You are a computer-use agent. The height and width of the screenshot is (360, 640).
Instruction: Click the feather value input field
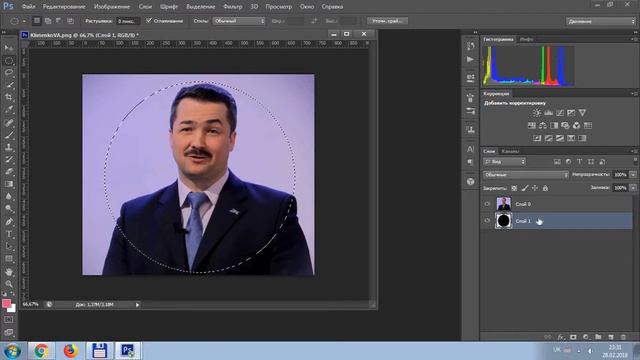[128, 21]
